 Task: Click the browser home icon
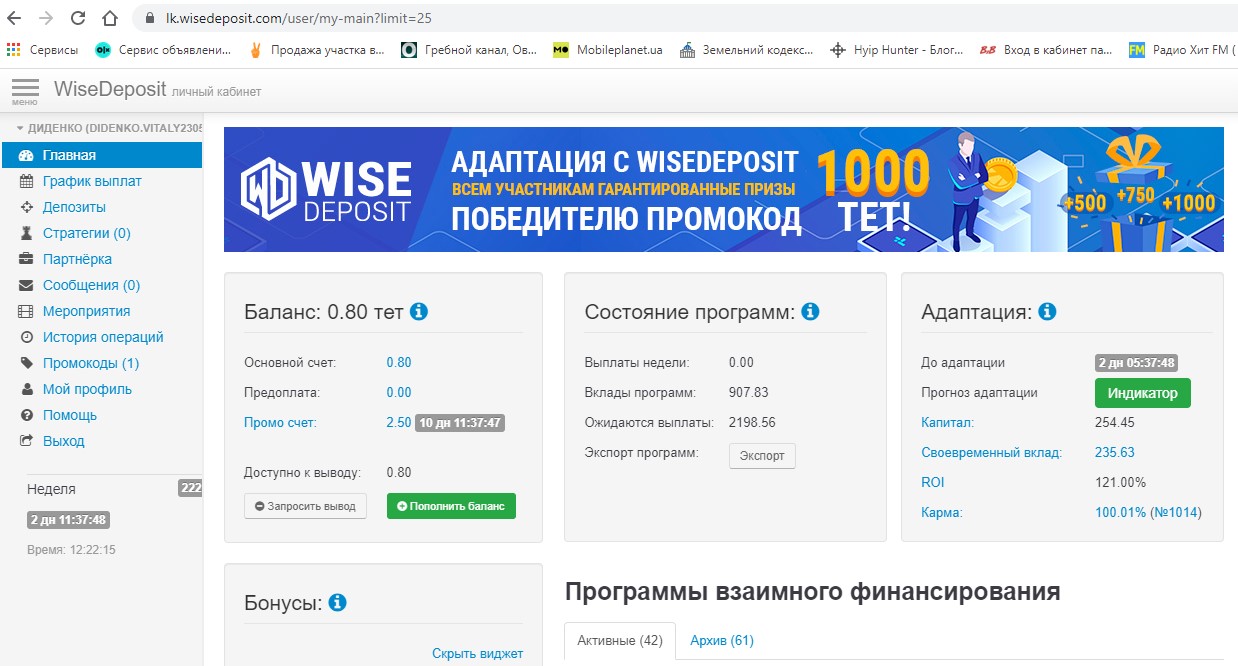pyautogui.click(x=109, y=18)
